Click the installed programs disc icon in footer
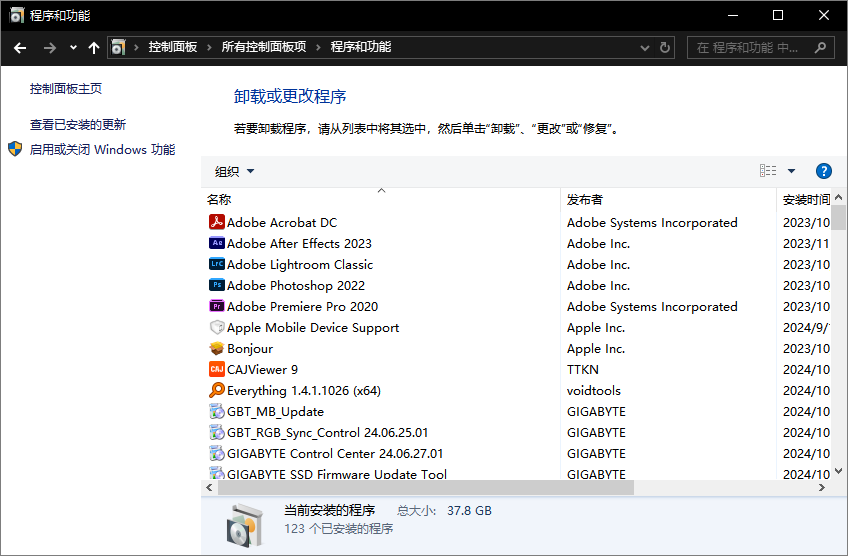The width and height of the screenshot is (848, 556). [247, 525]
